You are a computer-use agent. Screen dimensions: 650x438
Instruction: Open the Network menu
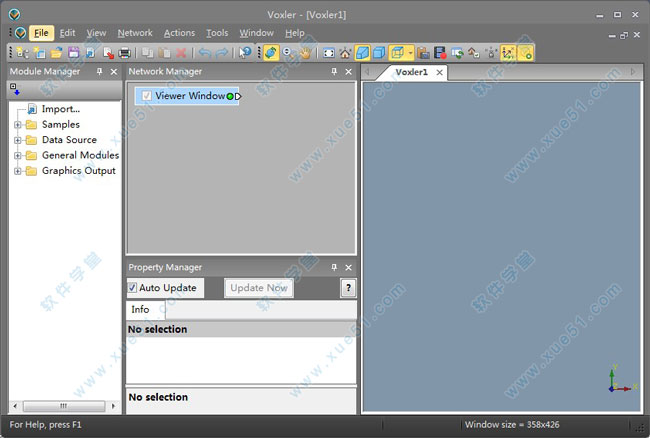click(135, 33)
